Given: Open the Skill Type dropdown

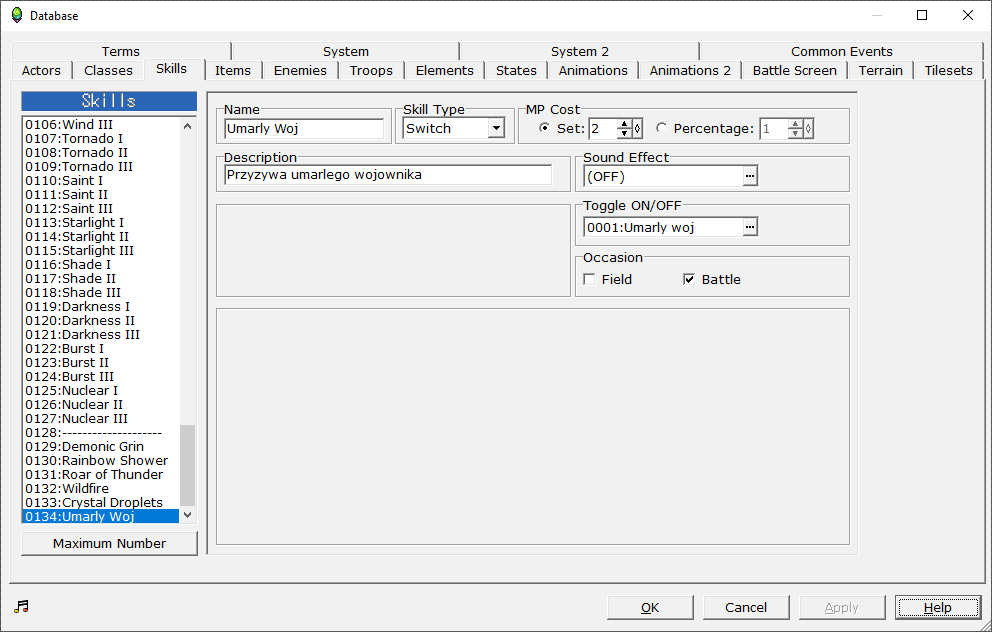Looking at the screenshot, I should tap(496, 128).
